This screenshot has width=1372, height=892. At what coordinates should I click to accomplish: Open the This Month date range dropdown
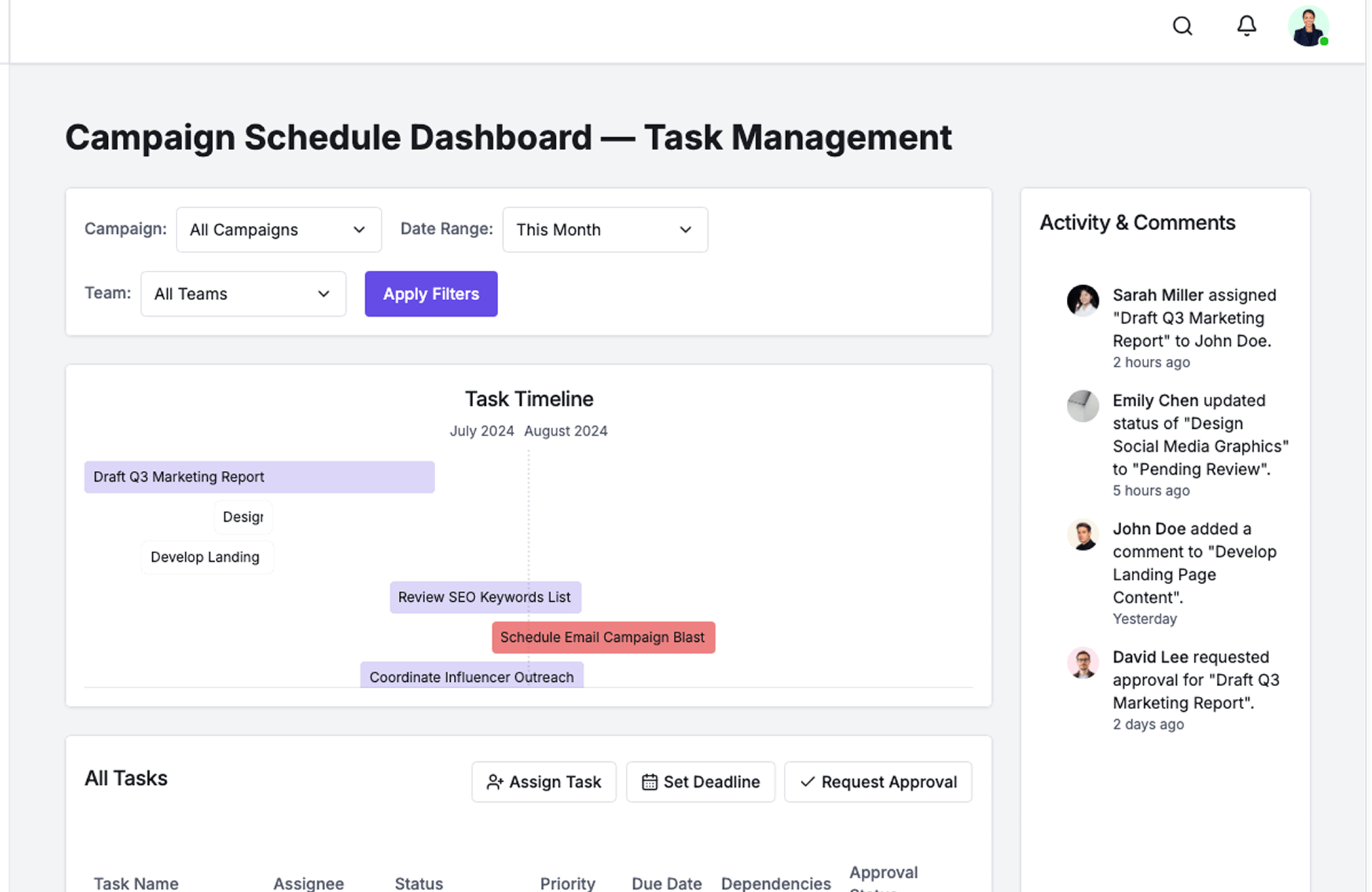click(x=605, y=229)
